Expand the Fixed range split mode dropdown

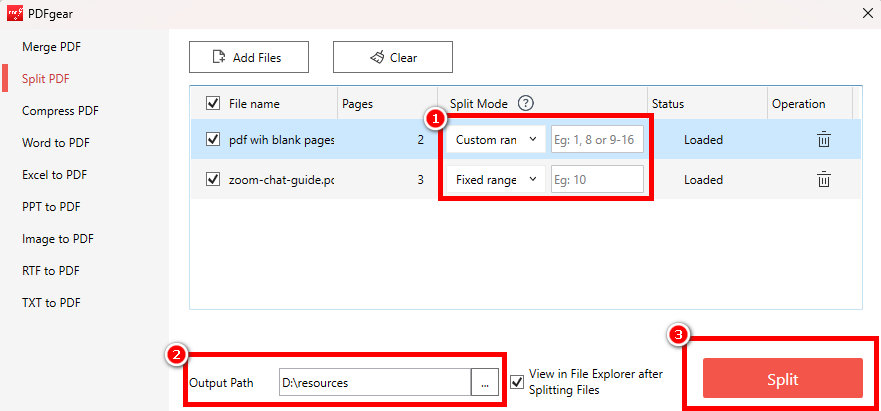coord(496,180)
